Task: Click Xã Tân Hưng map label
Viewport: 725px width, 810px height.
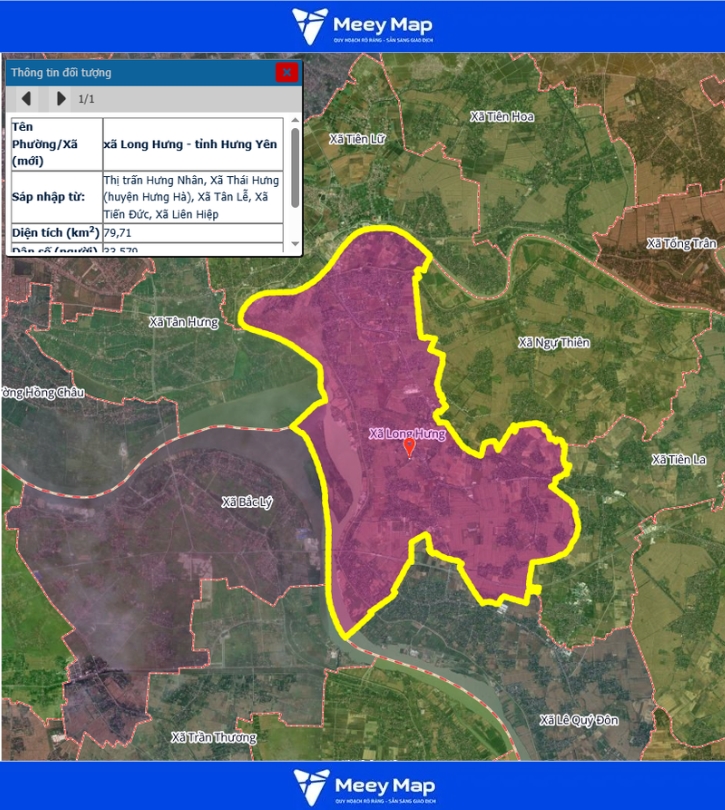Action: (183, 322)
